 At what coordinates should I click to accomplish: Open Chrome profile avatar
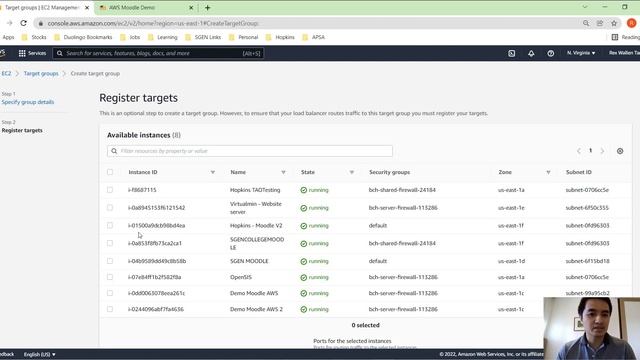pyautogui.click(x=631, y=23)
